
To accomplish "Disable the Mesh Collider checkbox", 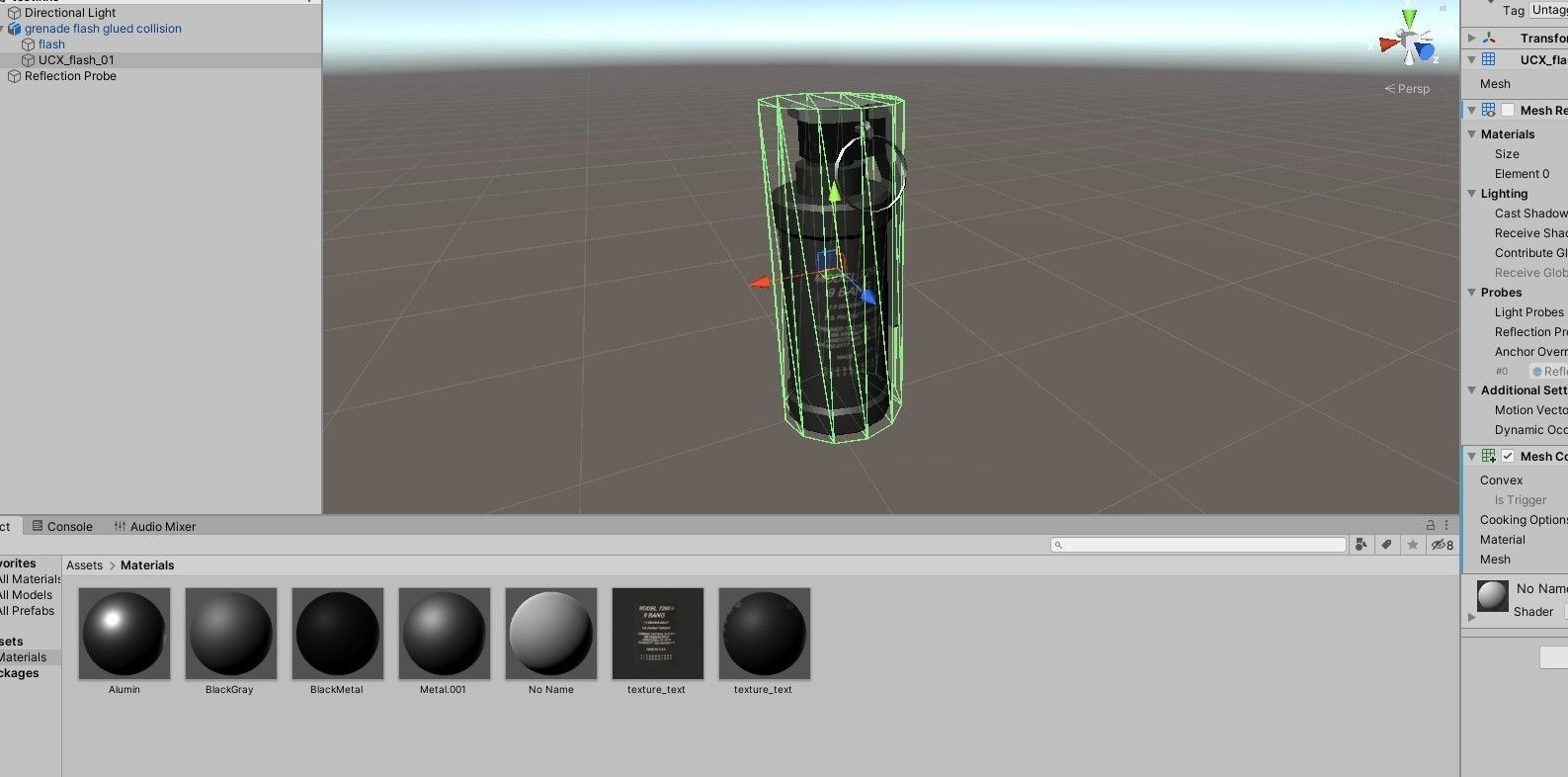I will pos(1508,456).
